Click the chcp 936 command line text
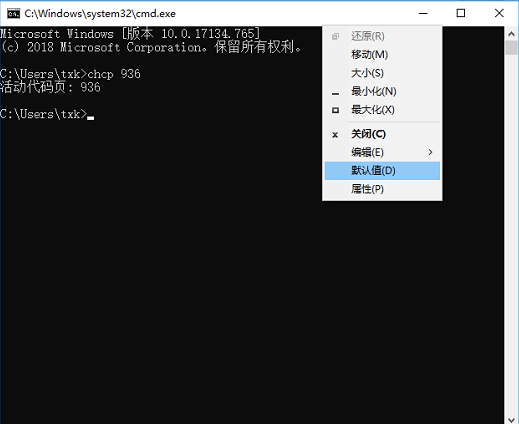This screenshot has width=519, height=424. click(x=114, y=74)
